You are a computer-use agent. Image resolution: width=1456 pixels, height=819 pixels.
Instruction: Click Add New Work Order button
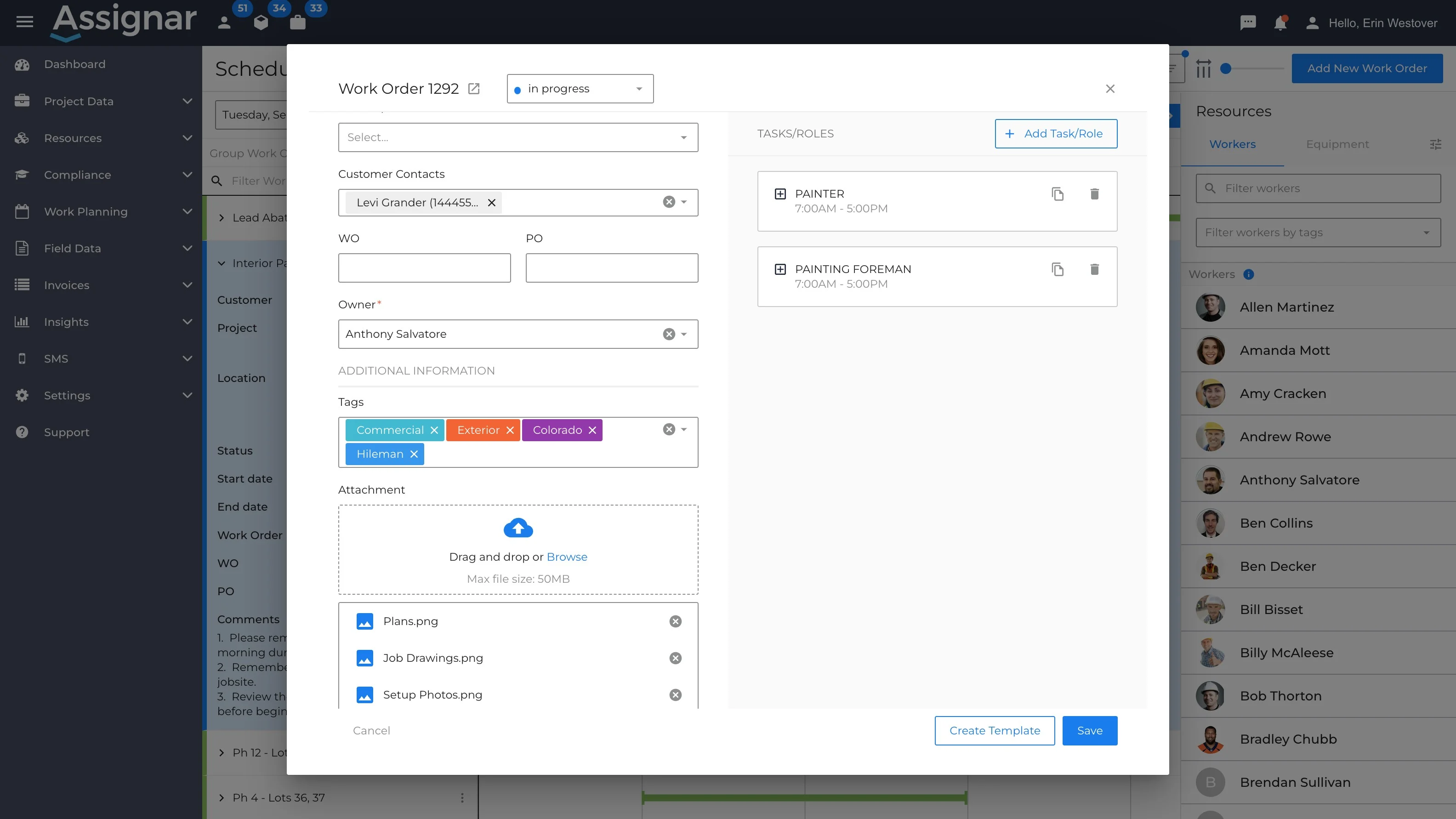pos(1367,68)
